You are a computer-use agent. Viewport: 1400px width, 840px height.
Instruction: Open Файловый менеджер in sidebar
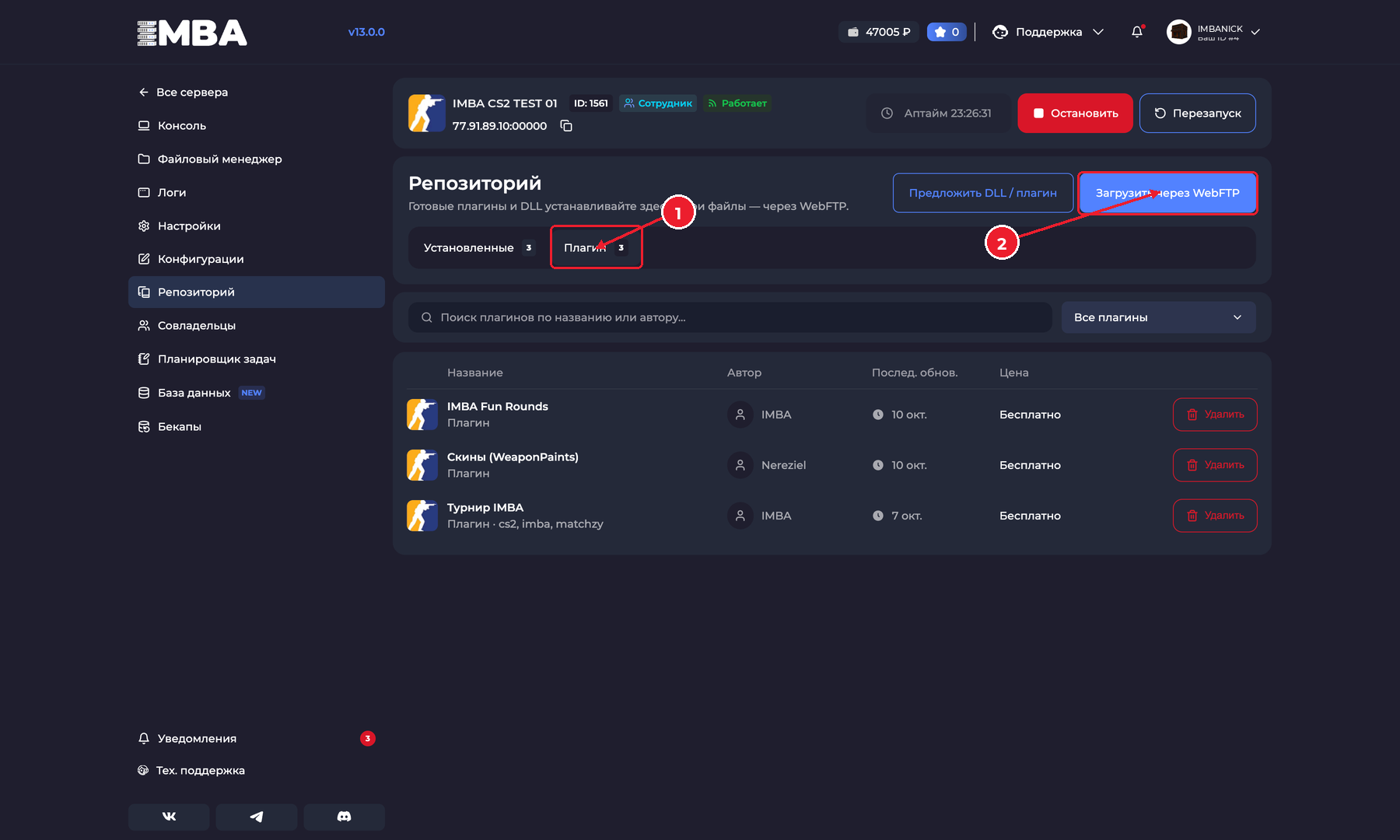point(257,159)
